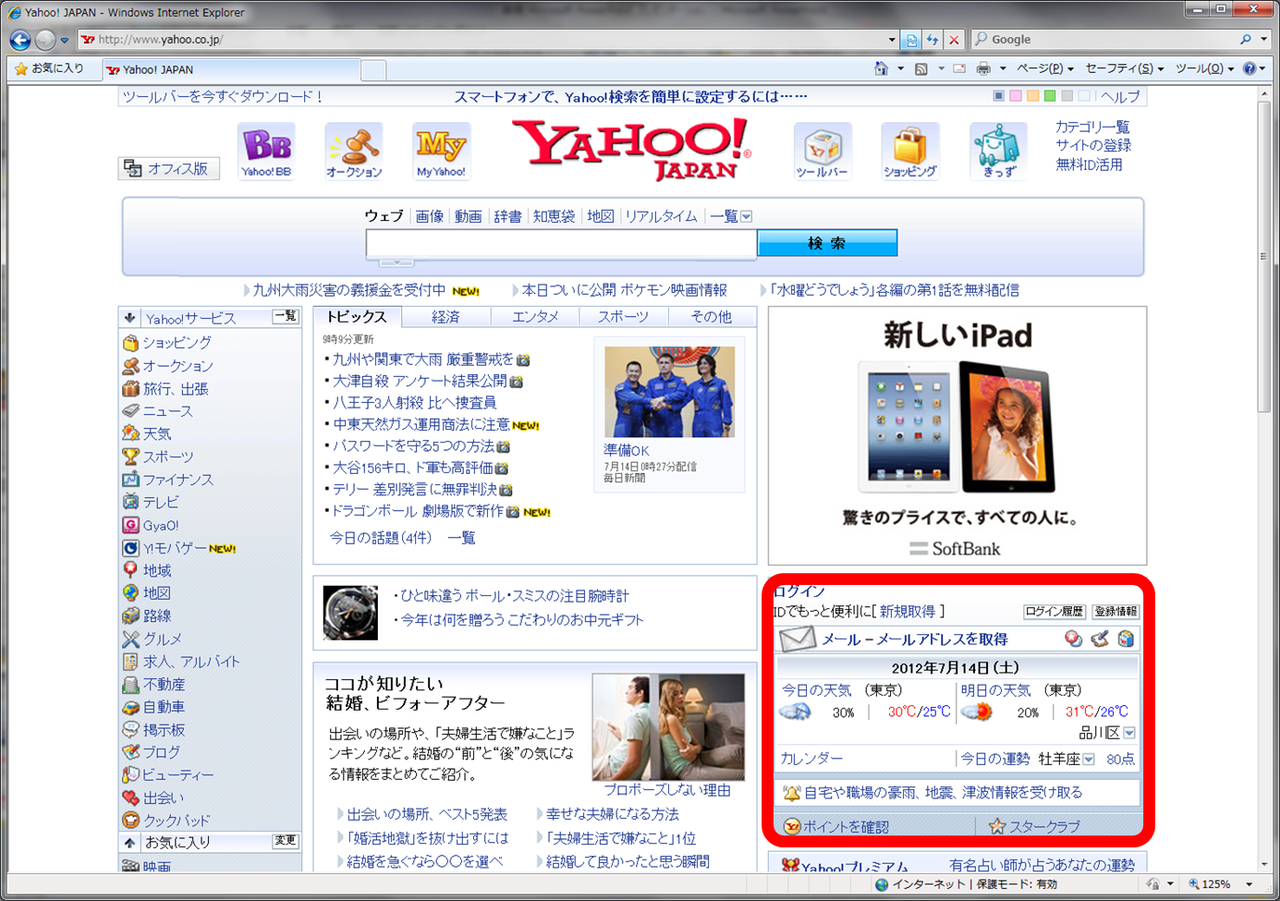The image size is (1280, 901).
Task: Open a new blank browser tab
Action: tap(372, 70)
